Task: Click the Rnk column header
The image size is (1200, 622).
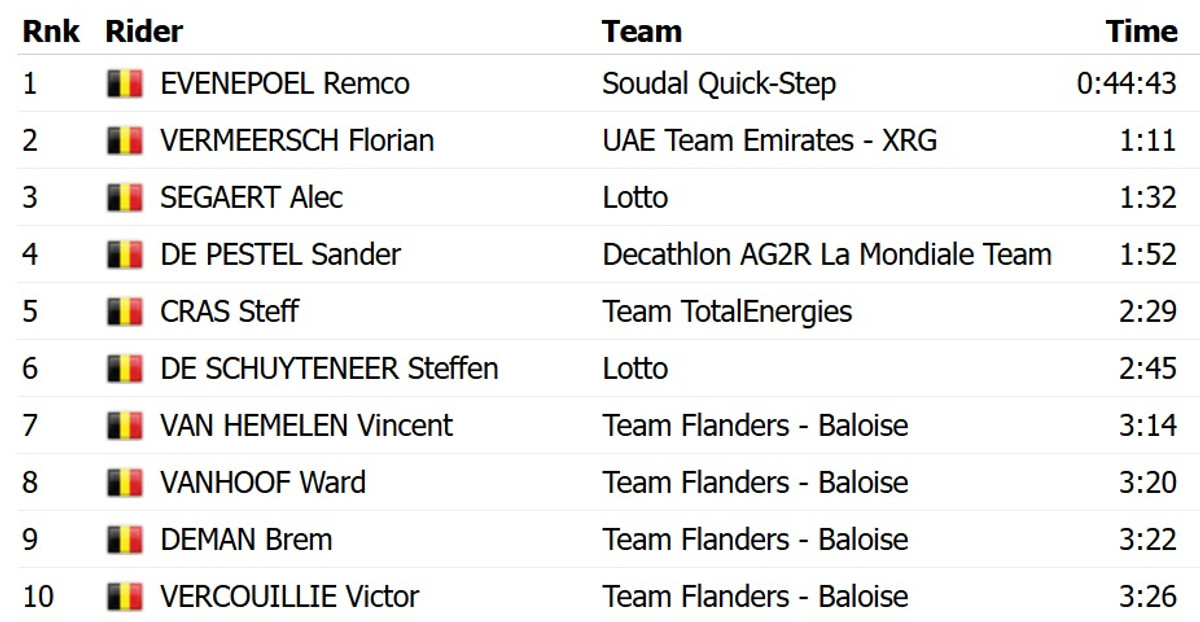Action: point(51,32)
